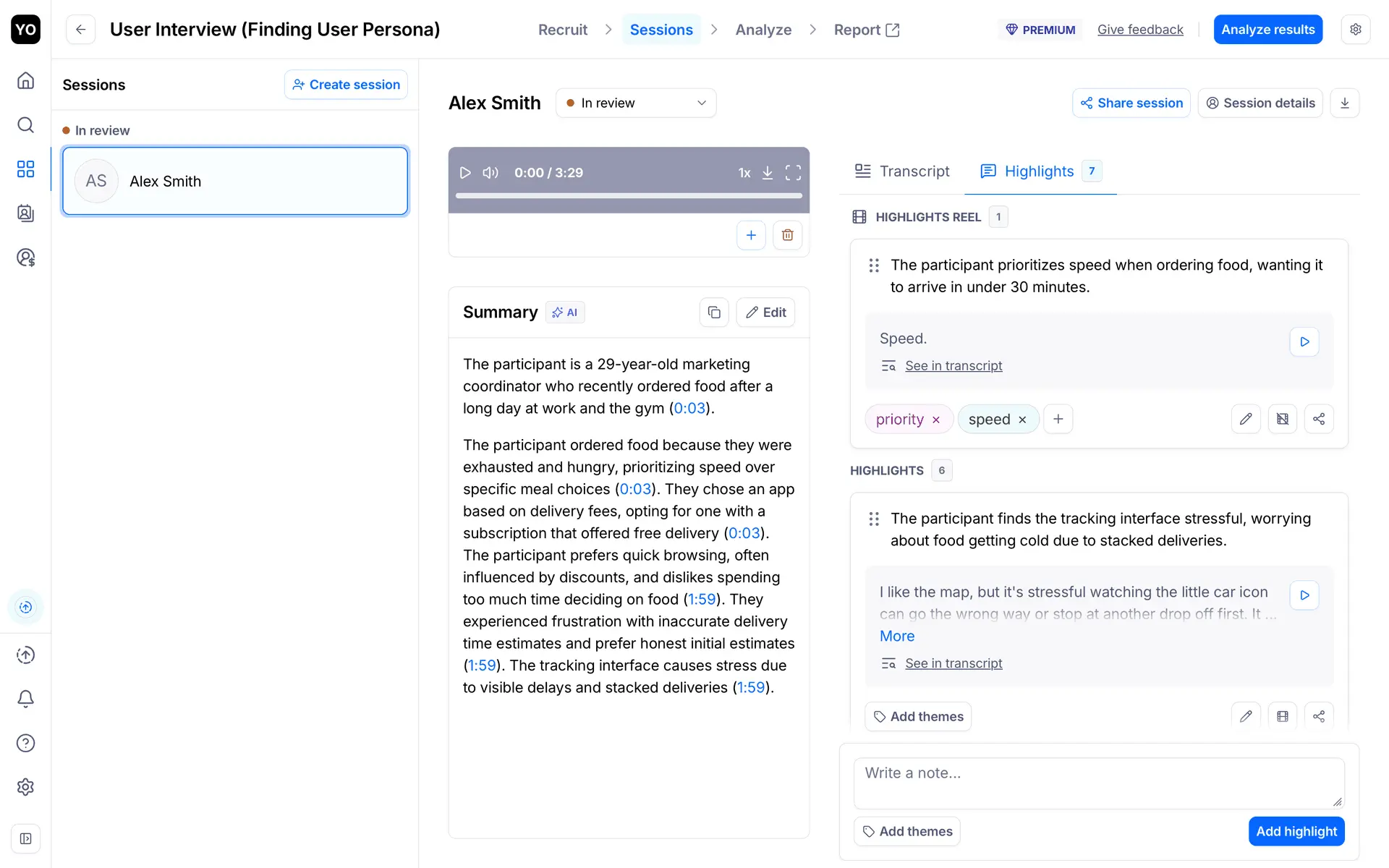This screenshot has height=868, width=1389.
Task: Expand the quote with More
Action: 896,636
